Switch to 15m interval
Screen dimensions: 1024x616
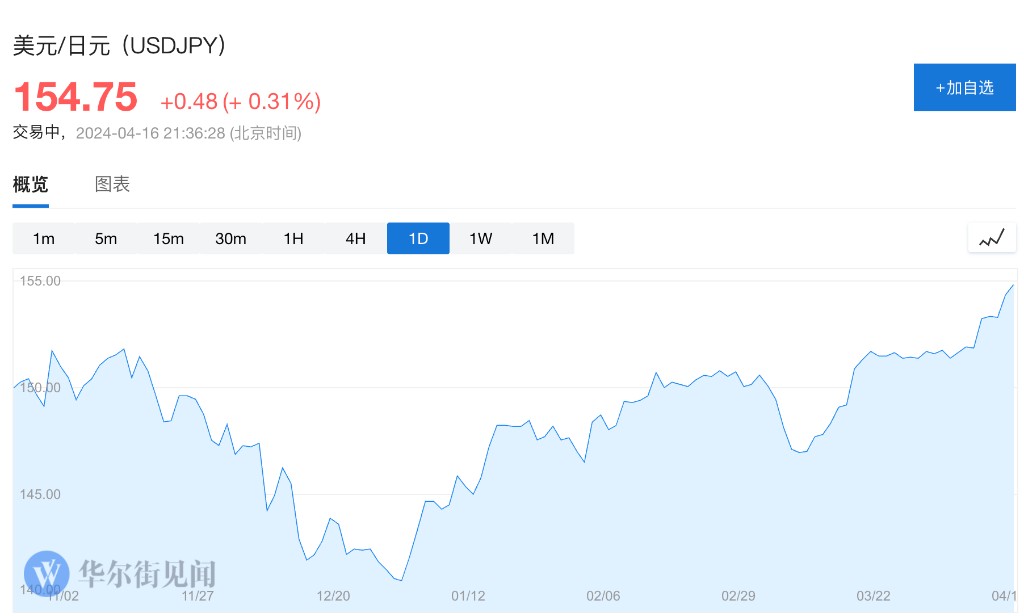click(168, 238)
